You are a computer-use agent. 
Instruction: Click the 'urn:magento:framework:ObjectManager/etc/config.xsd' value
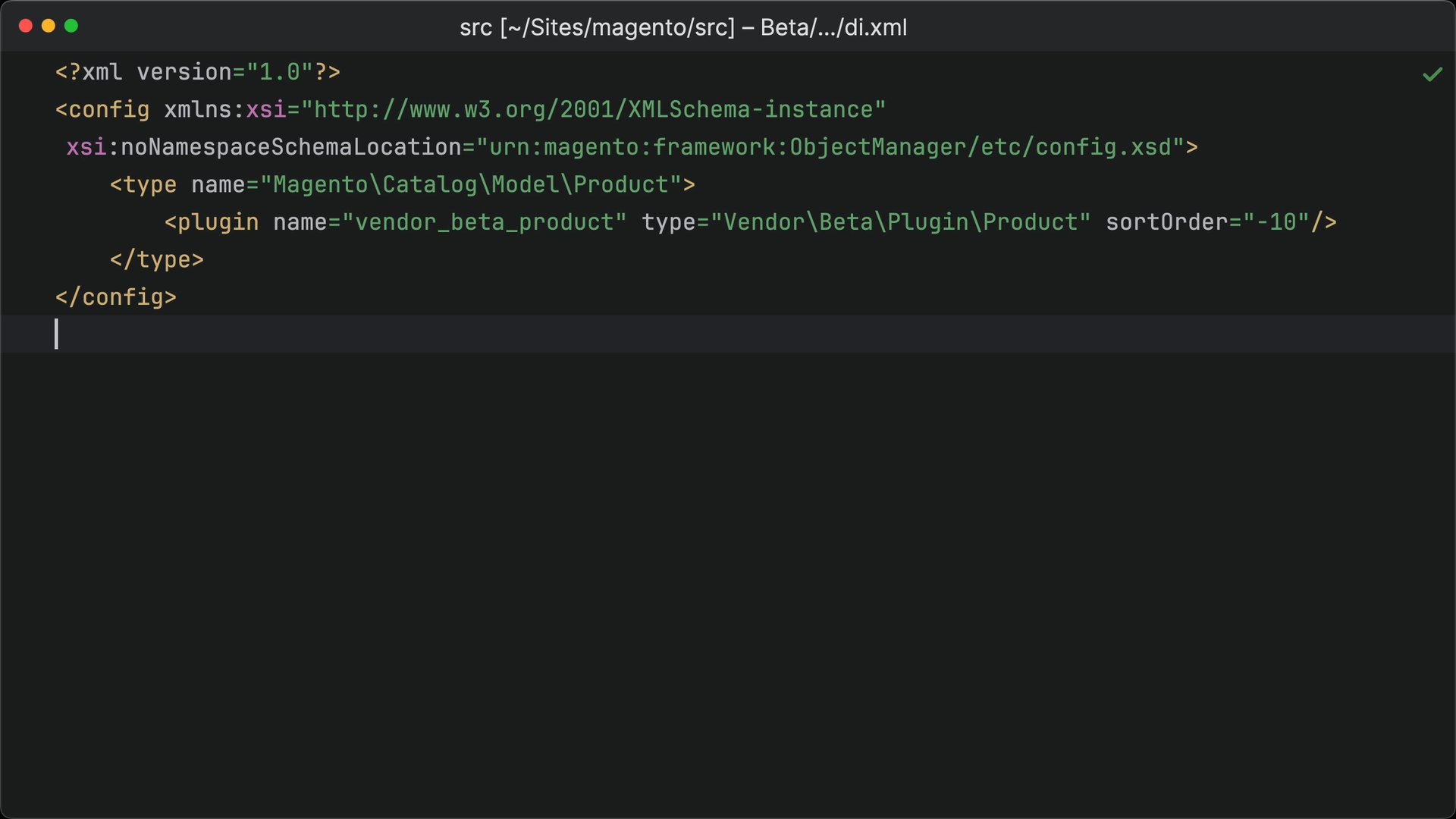[830, 147]
